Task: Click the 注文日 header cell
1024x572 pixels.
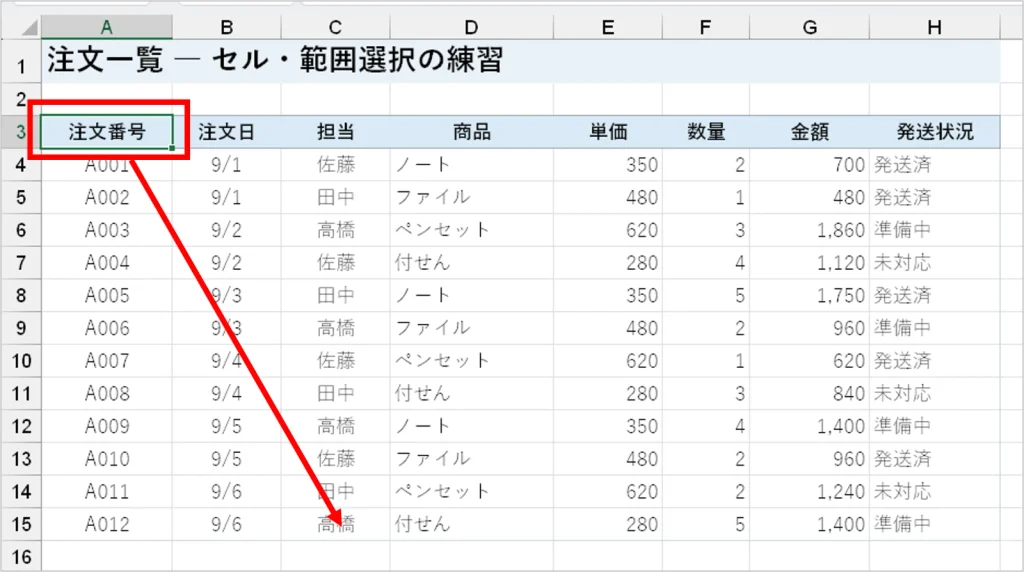Action: coord(227,132)
